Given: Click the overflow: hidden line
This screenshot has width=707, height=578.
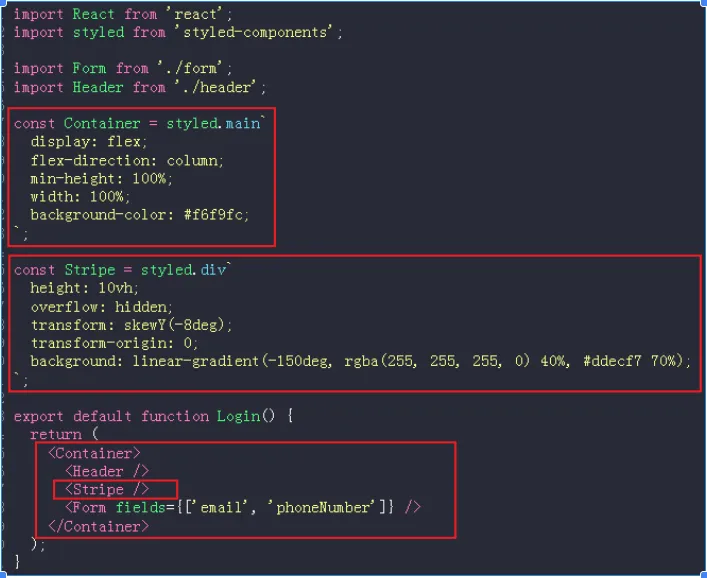Looking at the screenshot, I should (101, 306).
